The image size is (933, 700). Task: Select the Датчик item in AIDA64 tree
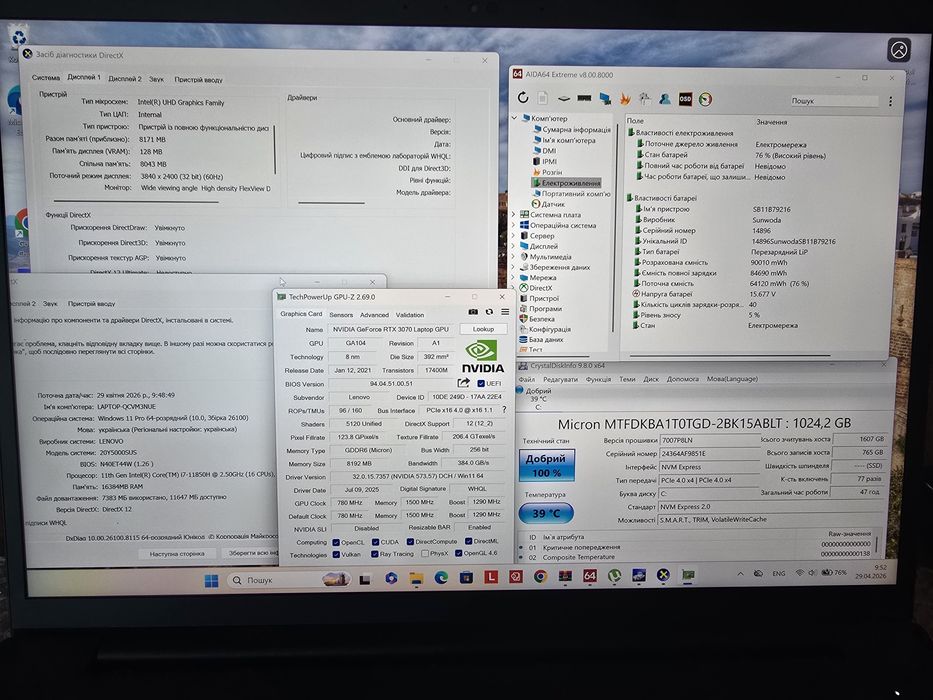[x=548, y=204]
